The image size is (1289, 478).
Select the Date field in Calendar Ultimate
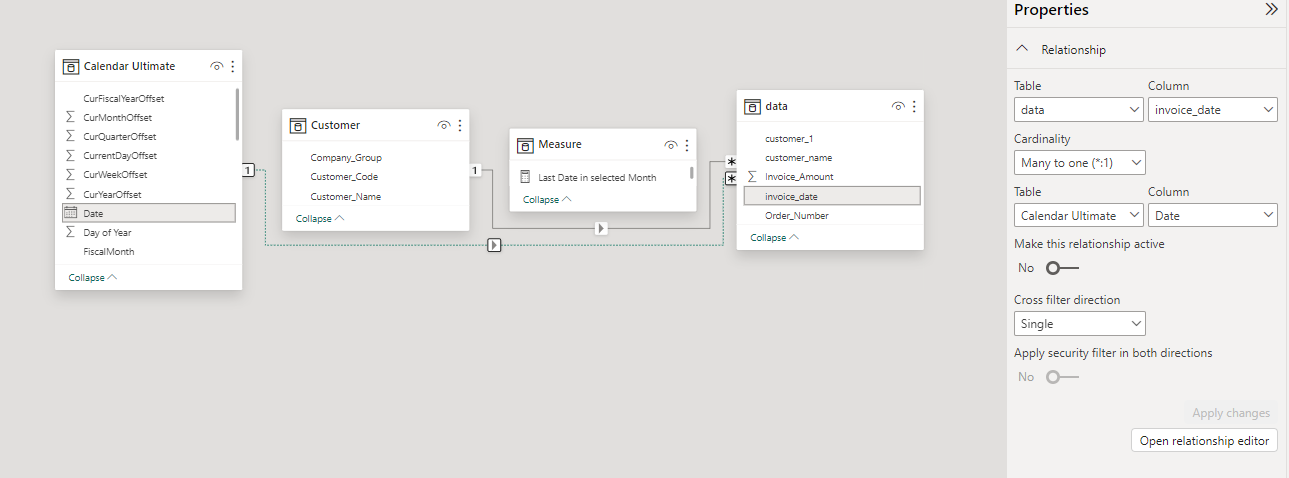[149, 213]
